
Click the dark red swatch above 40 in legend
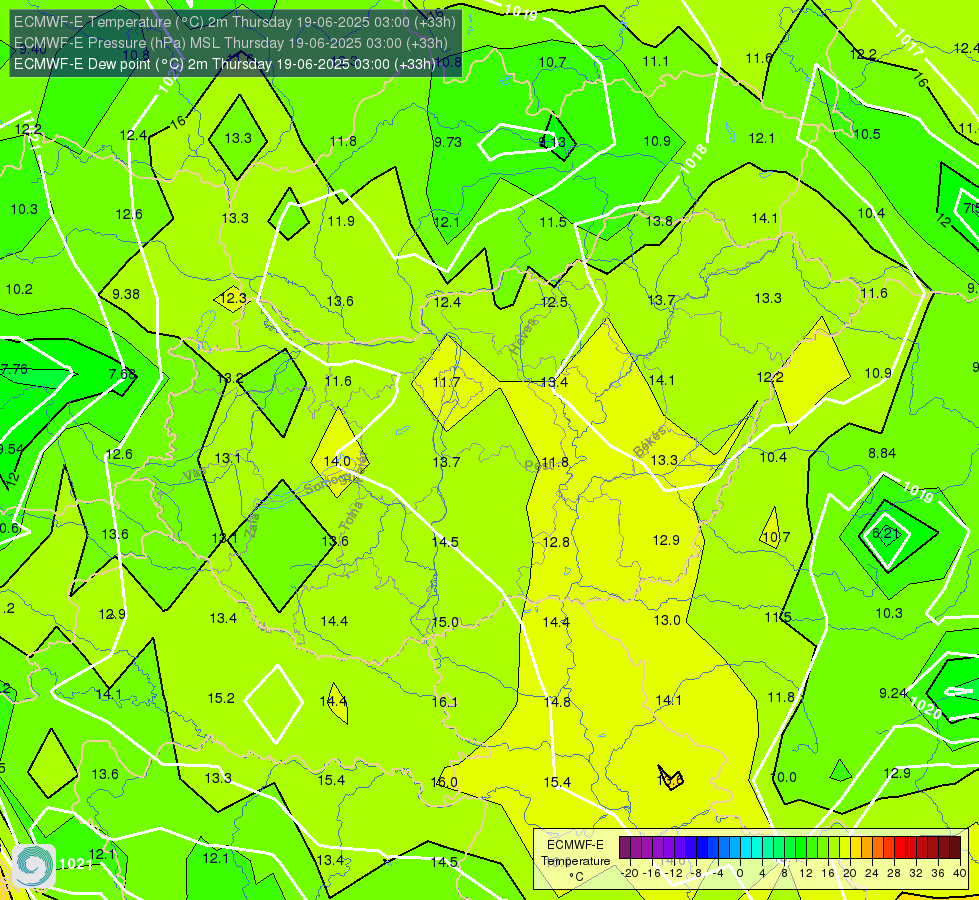tap(955, 848)
